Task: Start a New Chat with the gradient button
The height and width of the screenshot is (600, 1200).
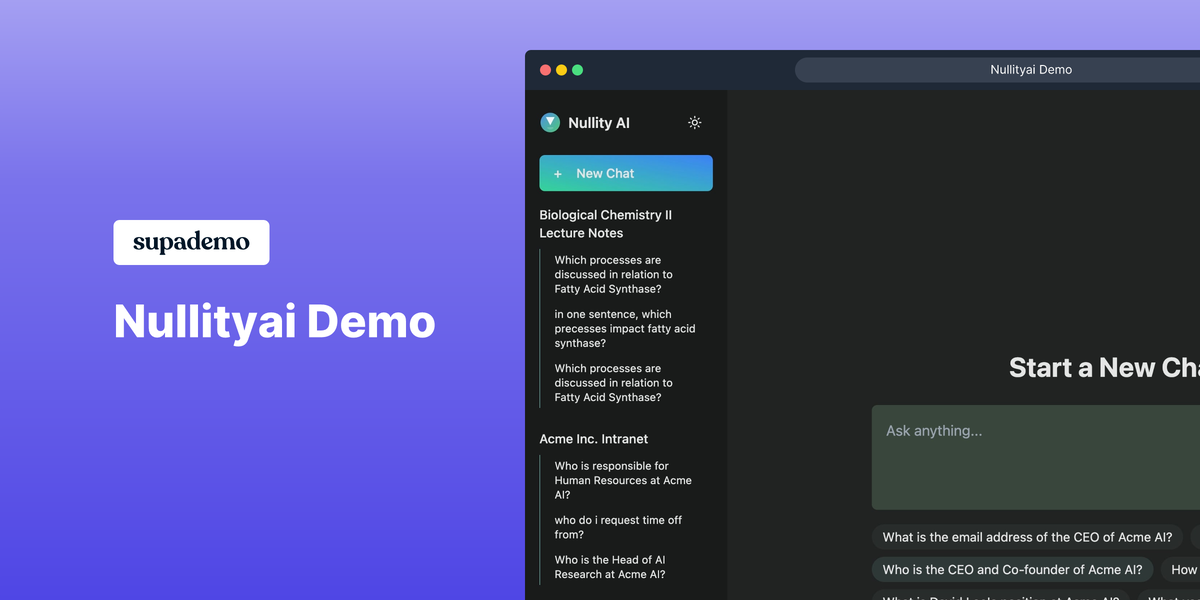Action: coord(626,173)
